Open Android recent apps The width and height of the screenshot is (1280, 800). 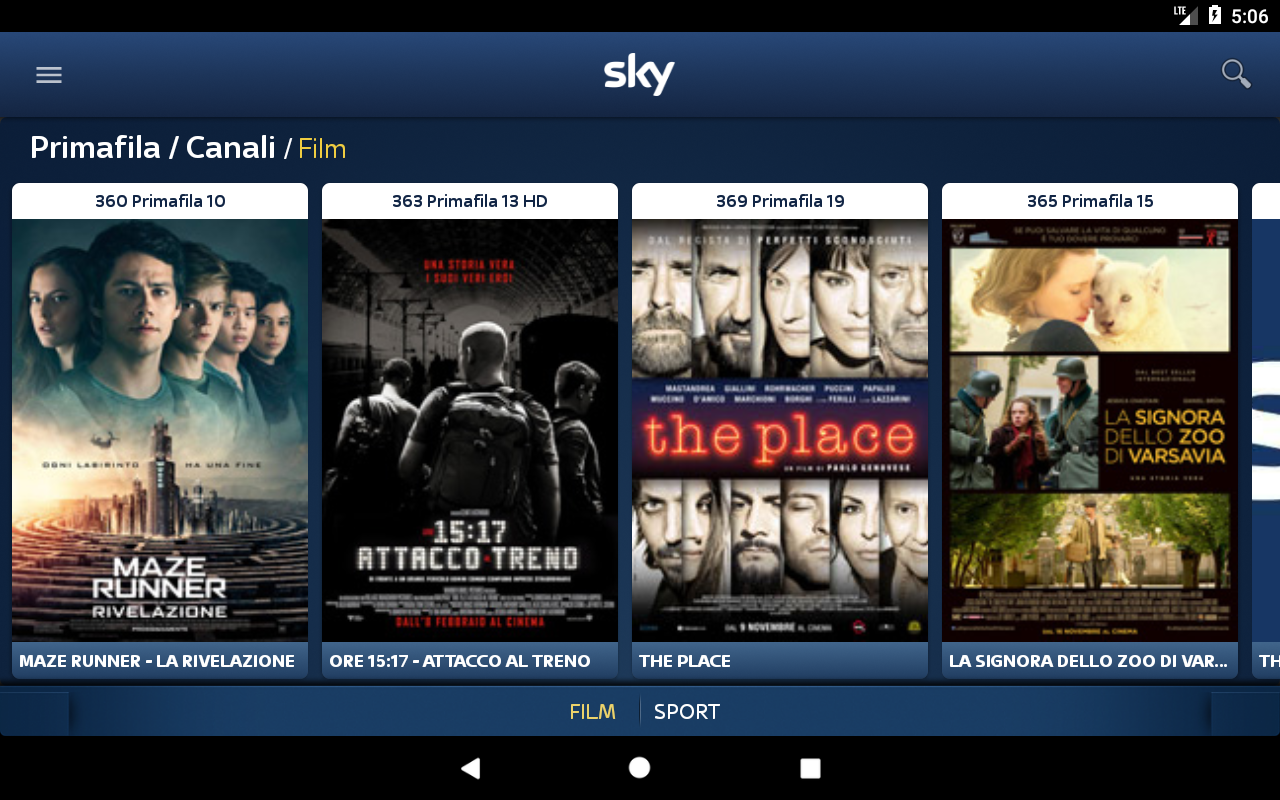point(810,768)
